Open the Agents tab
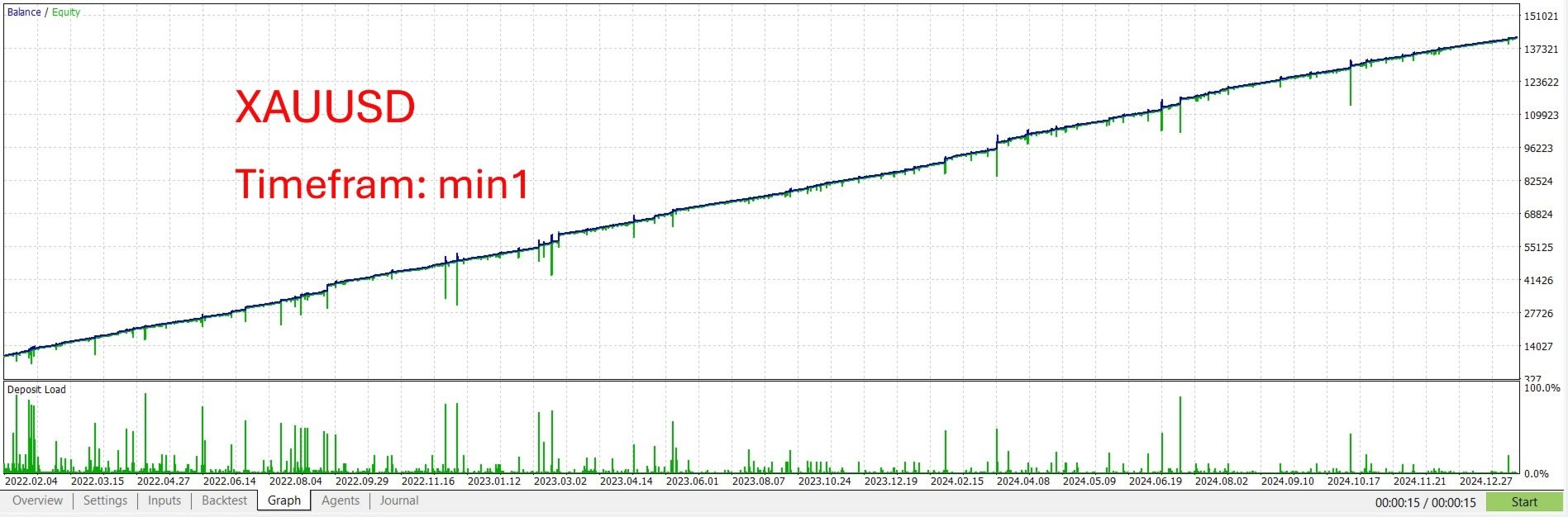 341,500
